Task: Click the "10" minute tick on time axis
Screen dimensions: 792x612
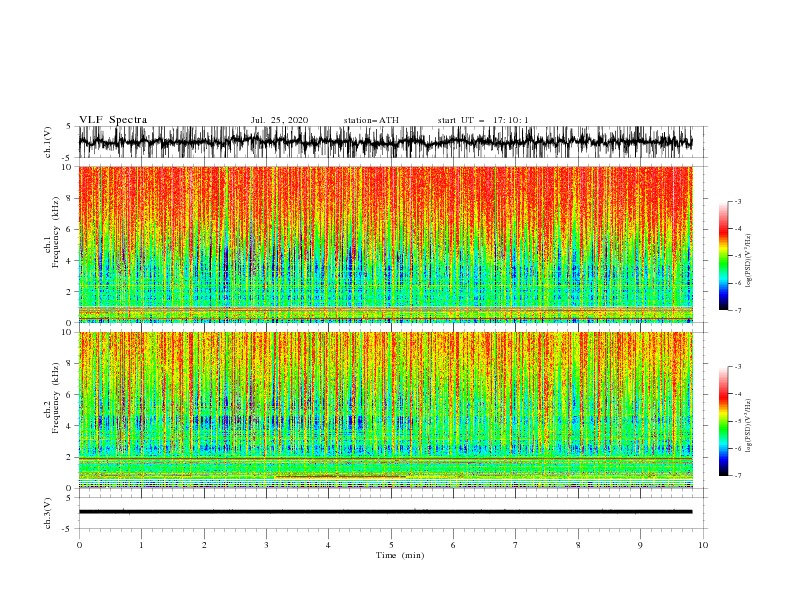Action: coord(703,545)
